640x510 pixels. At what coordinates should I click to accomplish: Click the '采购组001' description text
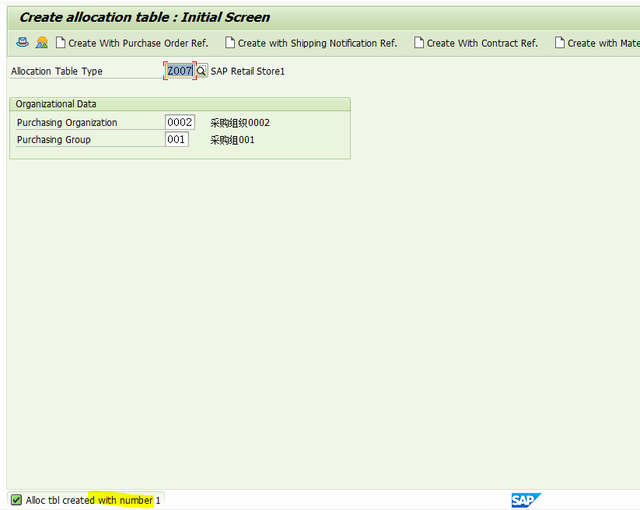pos(232,140)
